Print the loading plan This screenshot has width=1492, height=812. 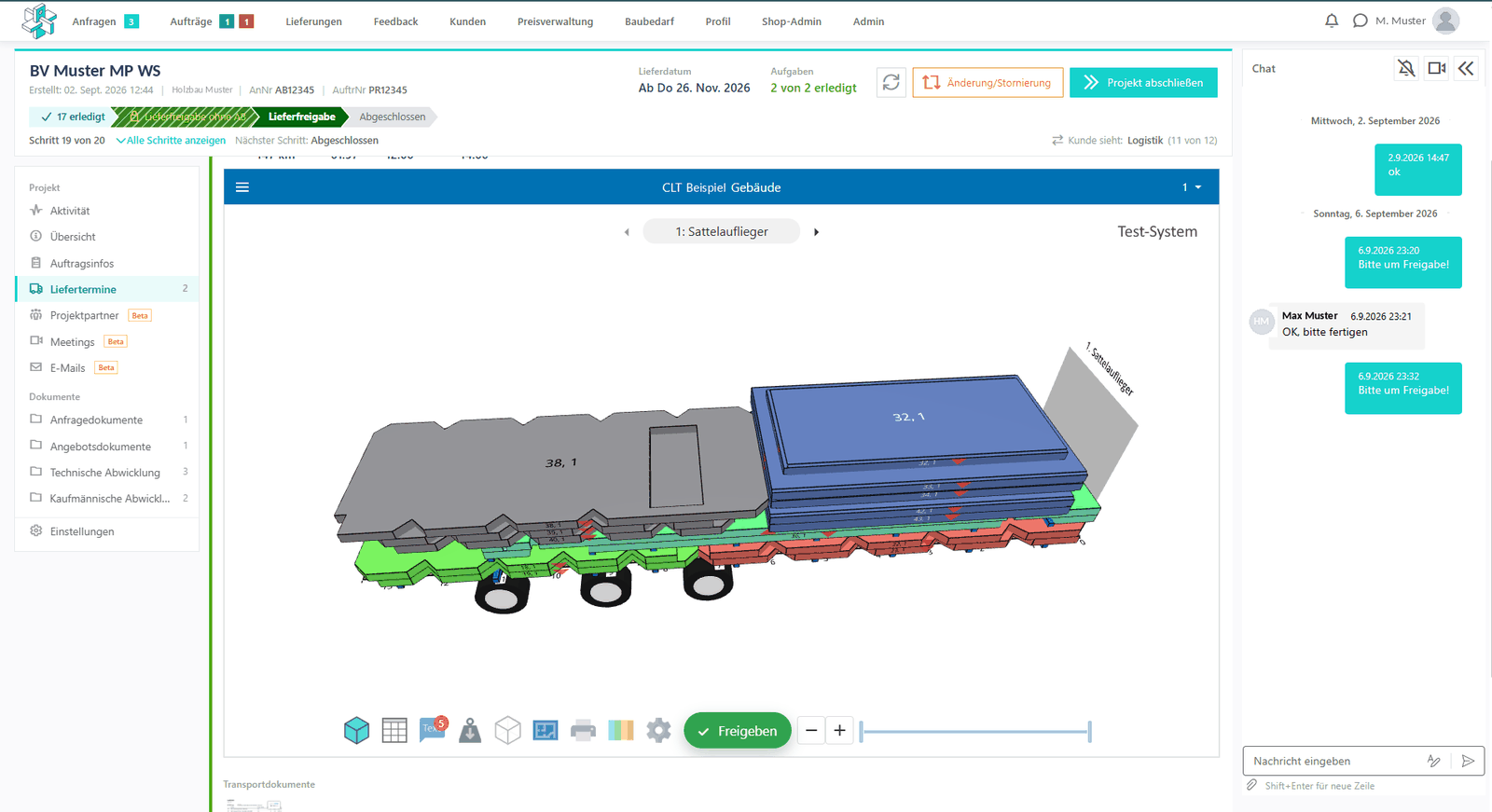(x=583, y=731)
